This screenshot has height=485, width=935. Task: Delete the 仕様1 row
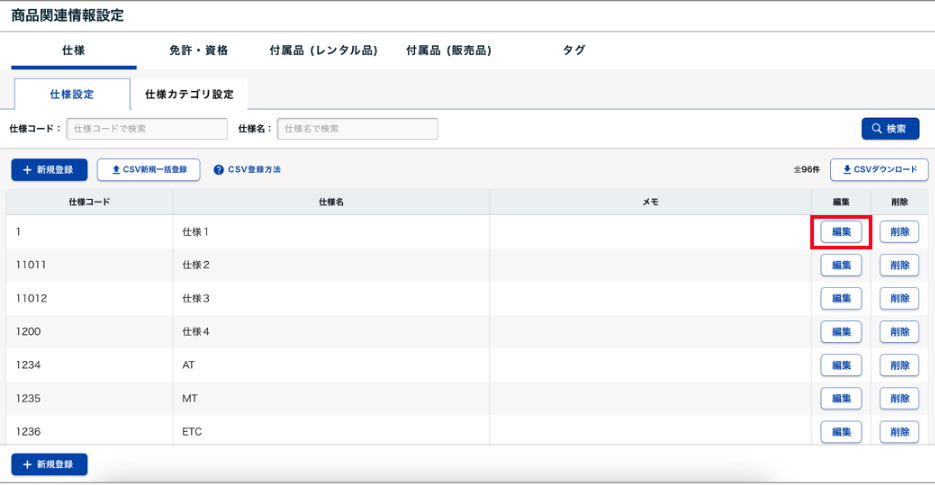(x=899, y=232)
